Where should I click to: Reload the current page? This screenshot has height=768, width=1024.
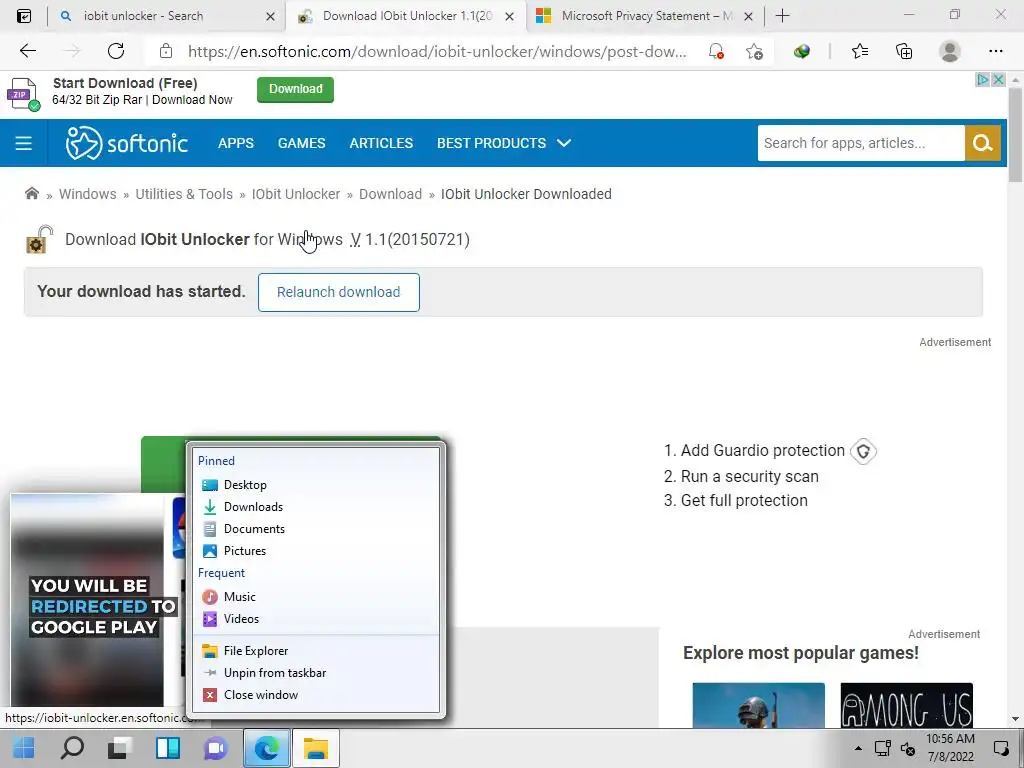(116, 51)
